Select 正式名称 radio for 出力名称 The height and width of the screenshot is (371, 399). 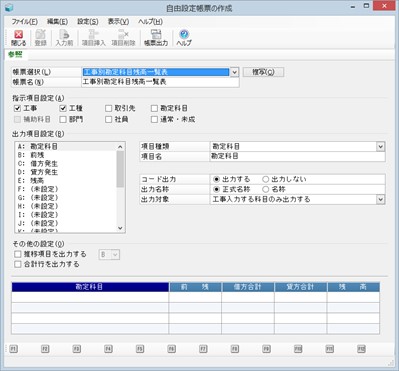tap(217, 189)
